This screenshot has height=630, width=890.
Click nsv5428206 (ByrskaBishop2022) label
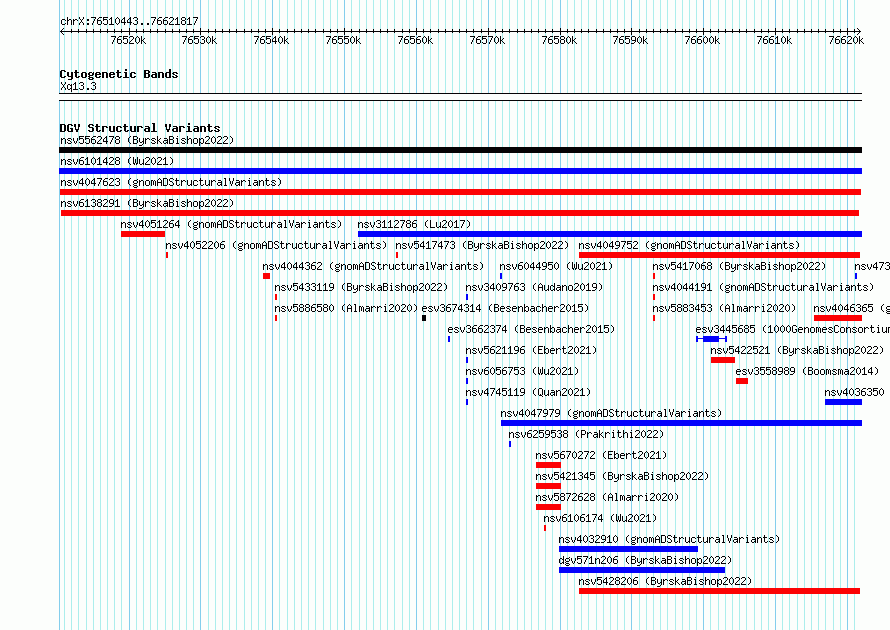click(x=665, y=581)
